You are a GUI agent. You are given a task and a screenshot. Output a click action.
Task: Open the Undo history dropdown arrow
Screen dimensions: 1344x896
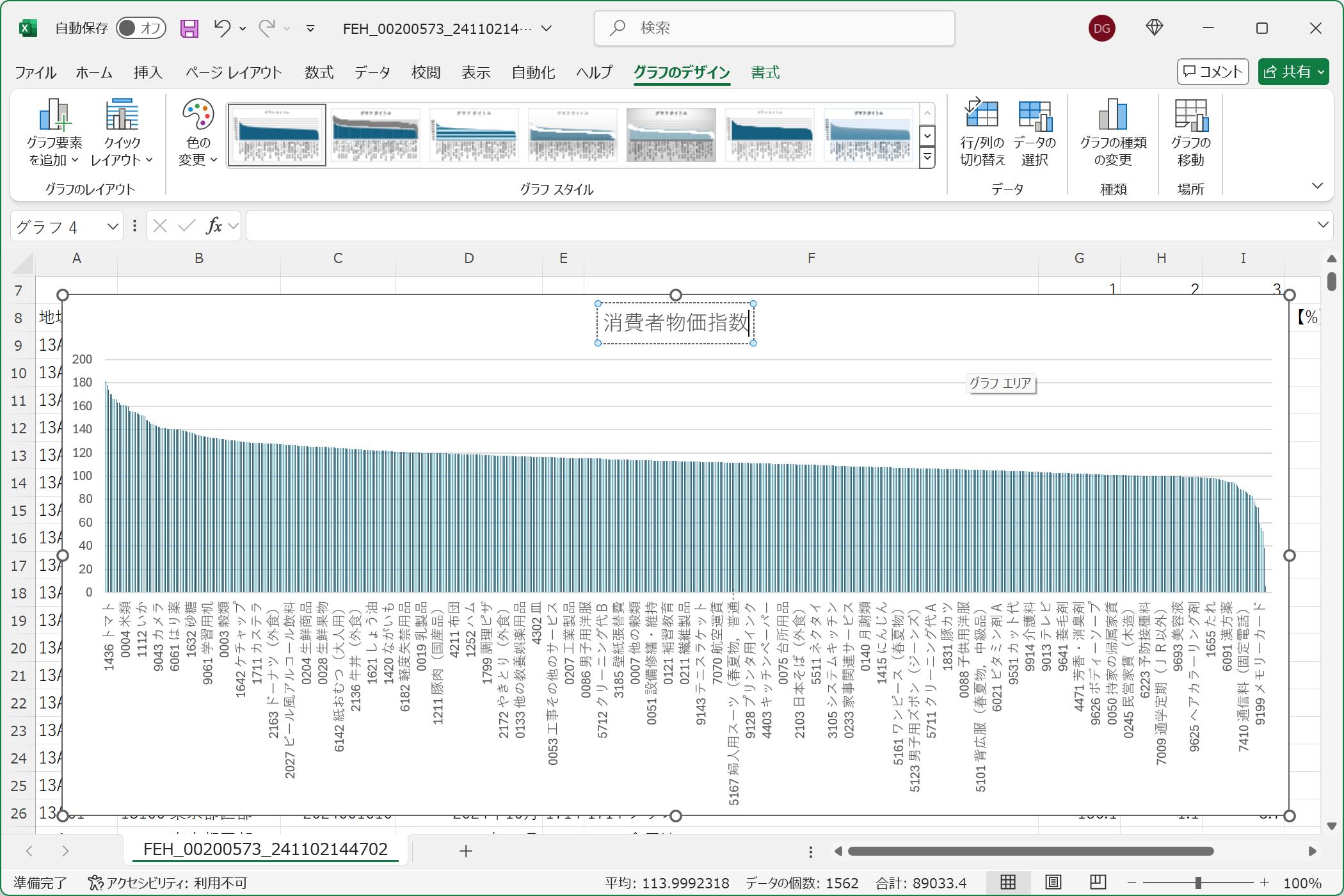click(243, 28)
